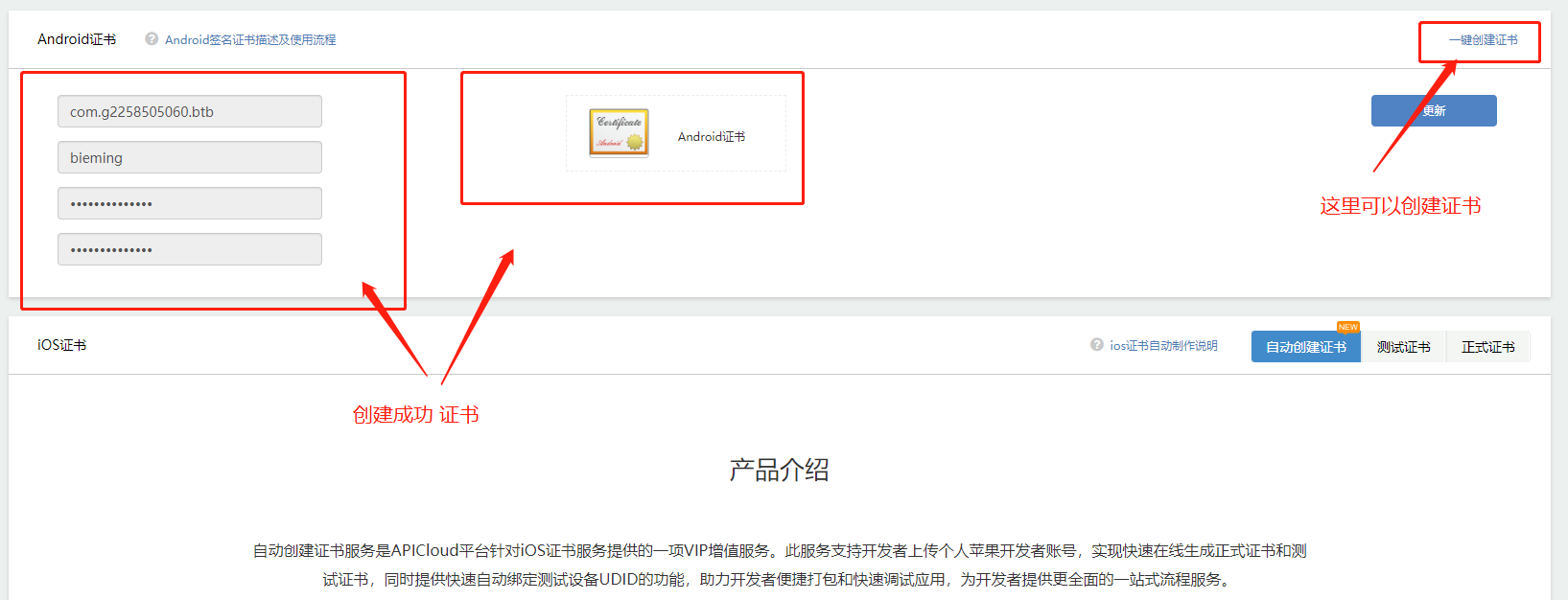
Task: Click the first password field
Action: (x=190, y=203)
